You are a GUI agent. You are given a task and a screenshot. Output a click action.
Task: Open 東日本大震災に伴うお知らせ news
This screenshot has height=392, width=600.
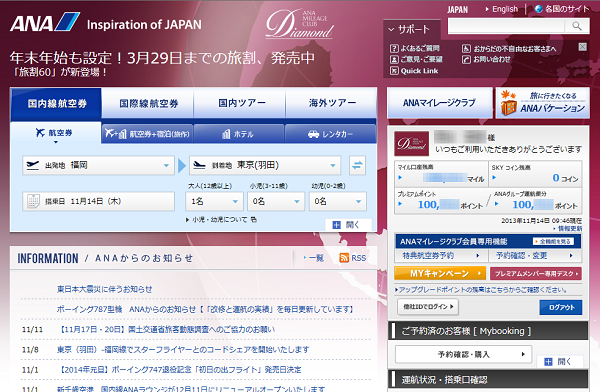click(x=104, y=289)
